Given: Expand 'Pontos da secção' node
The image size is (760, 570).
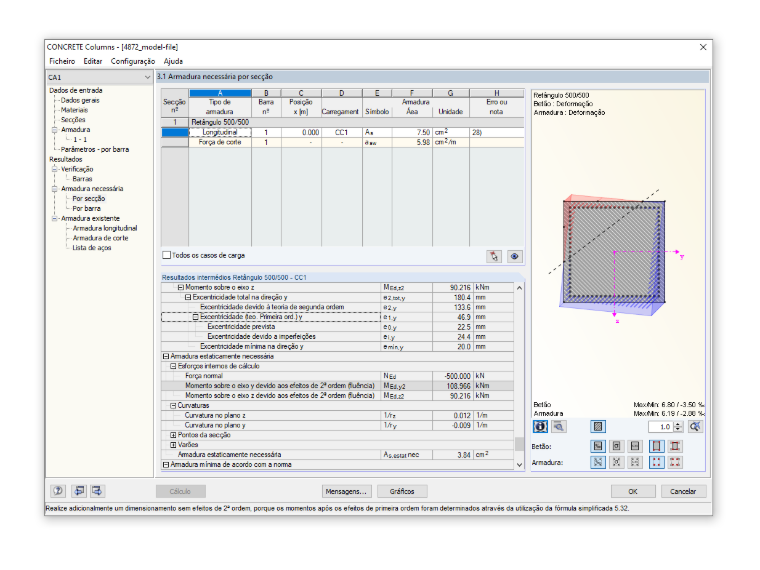Looking at the screenshot, I should pos(173,435).
